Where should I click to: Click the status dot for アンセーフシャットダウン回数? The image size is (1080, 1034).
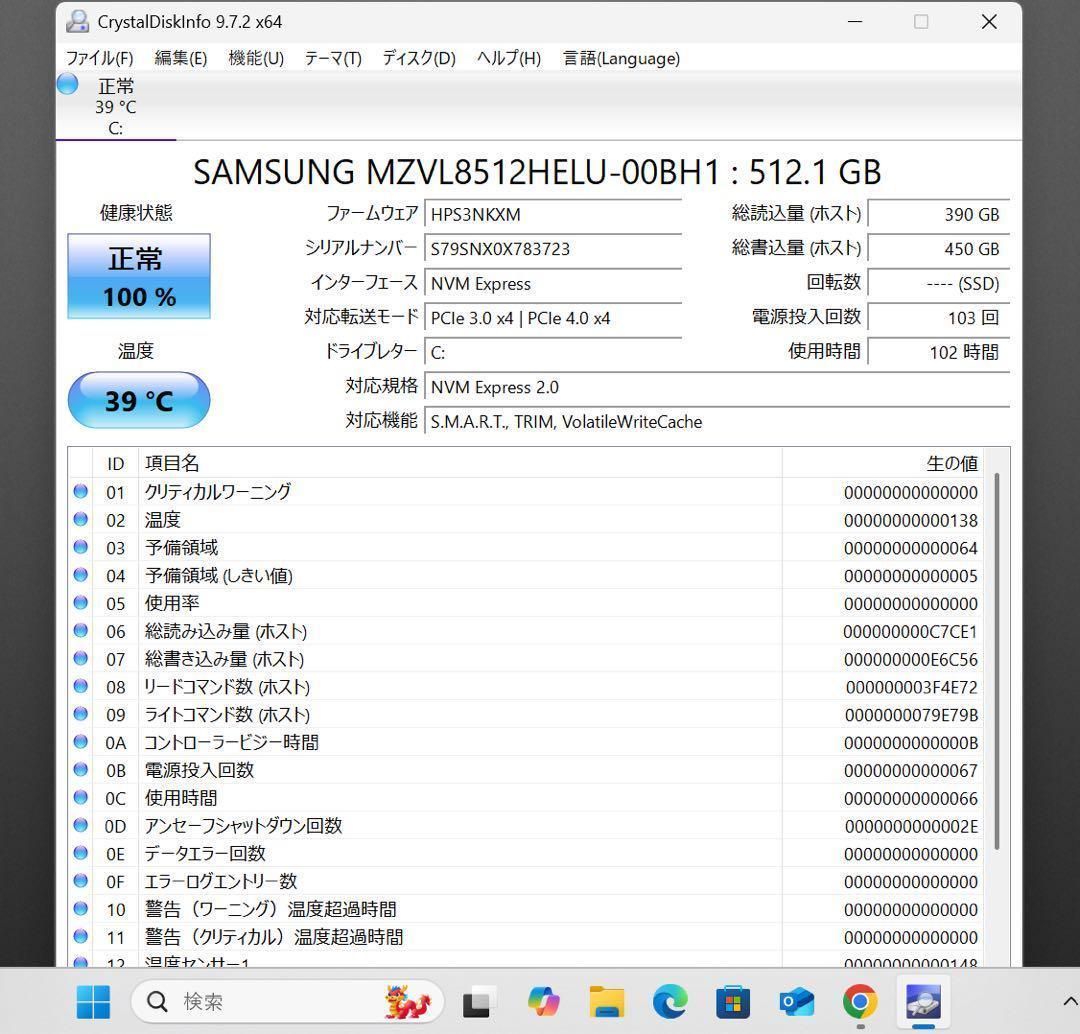click(81, 826)
